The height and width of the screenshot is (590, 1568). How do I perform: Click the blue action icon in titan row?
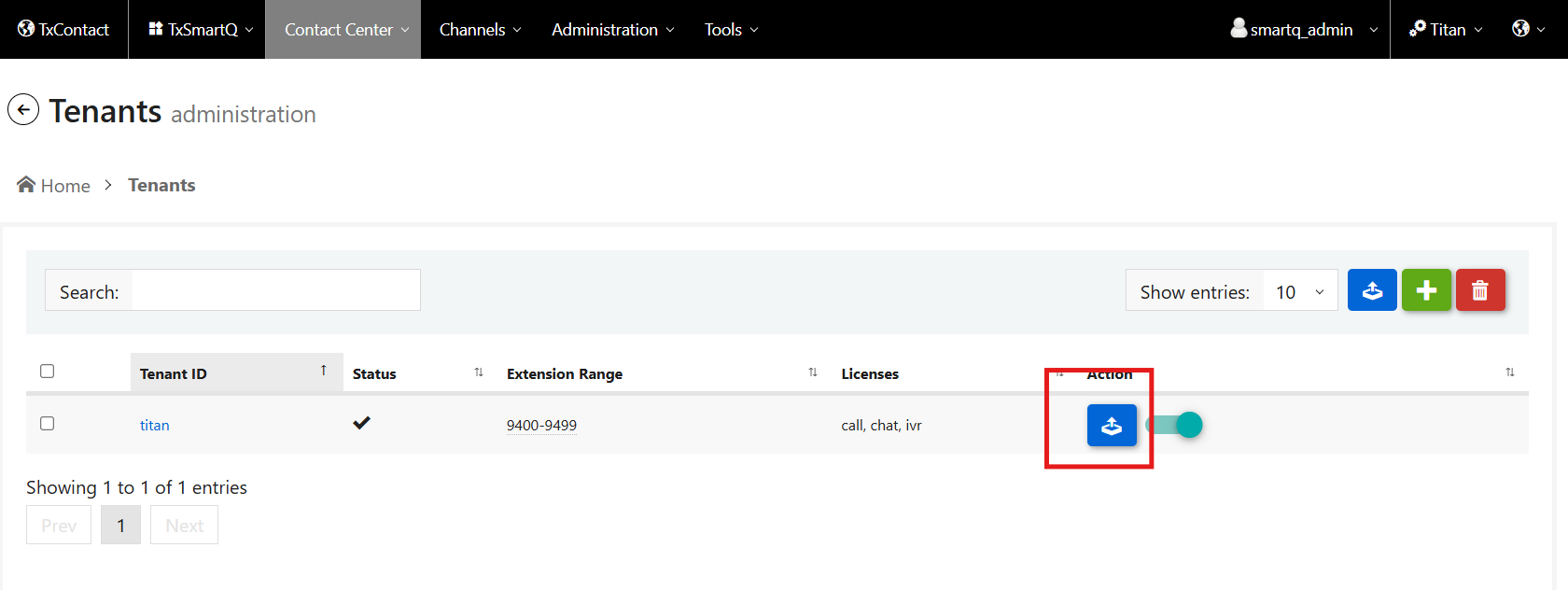[1112, 426]
